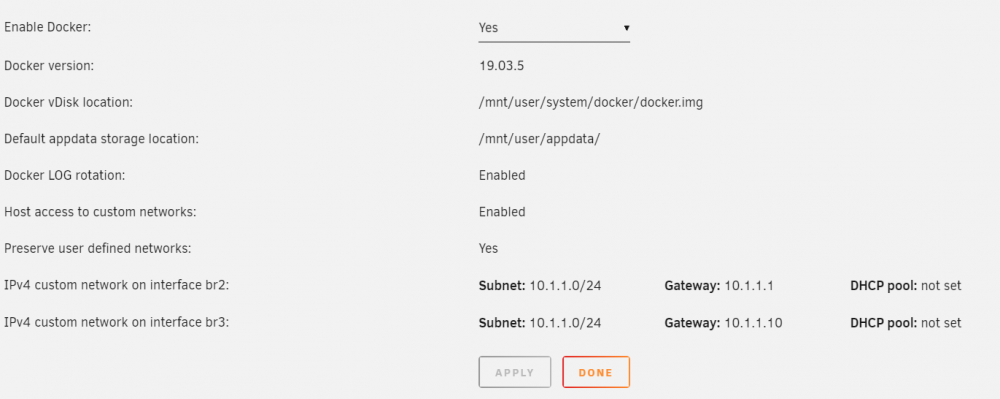The width and height of the screenshot is (1000, 399).
Task: Open the Enable Docker dropdown
Action: click(x=554, y=28)
